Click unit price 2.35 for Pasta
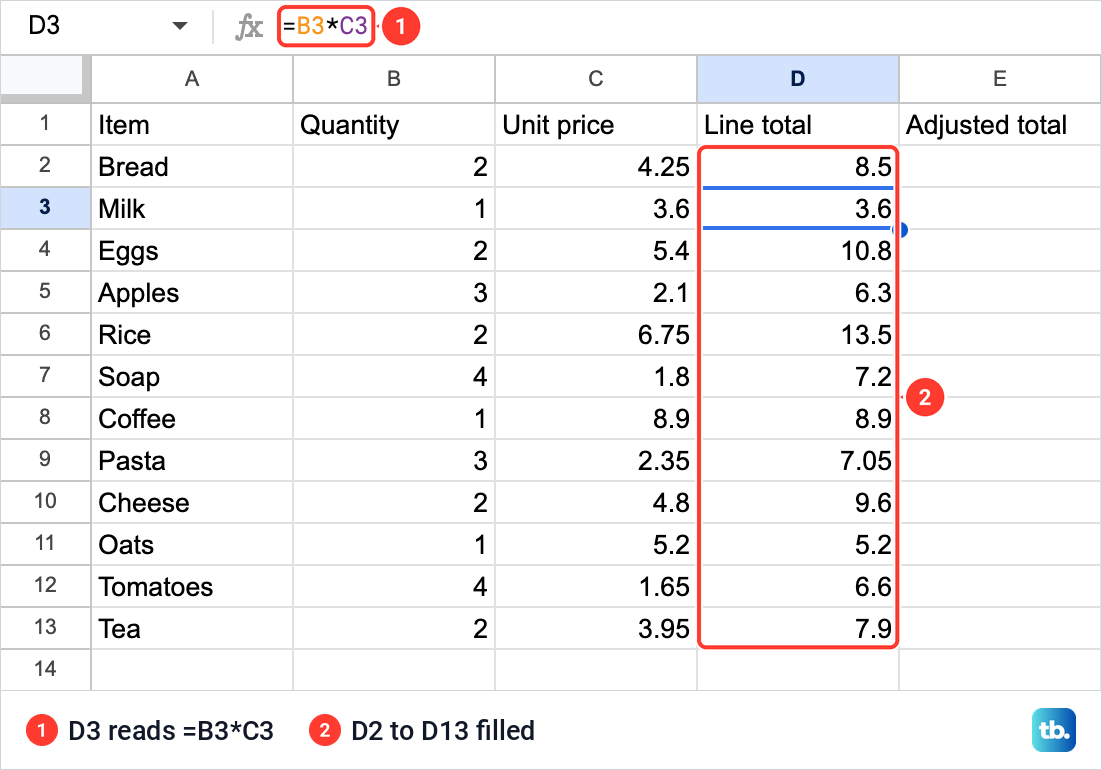The image size is (1102, 770). (x=596, y=460)
